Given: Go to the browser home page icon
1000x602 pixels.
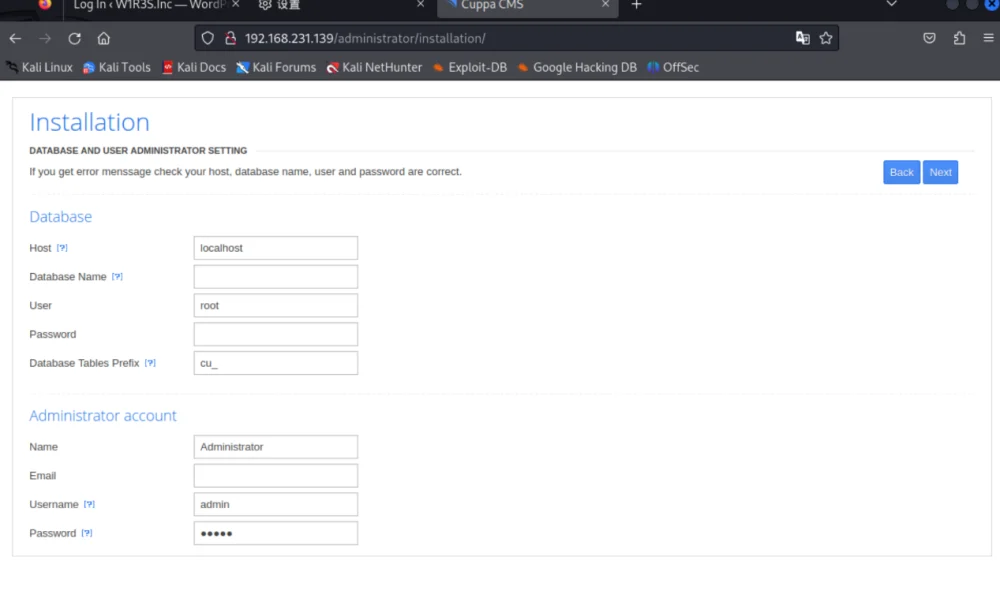Looking at the screenshot, I should coord(103,38).
